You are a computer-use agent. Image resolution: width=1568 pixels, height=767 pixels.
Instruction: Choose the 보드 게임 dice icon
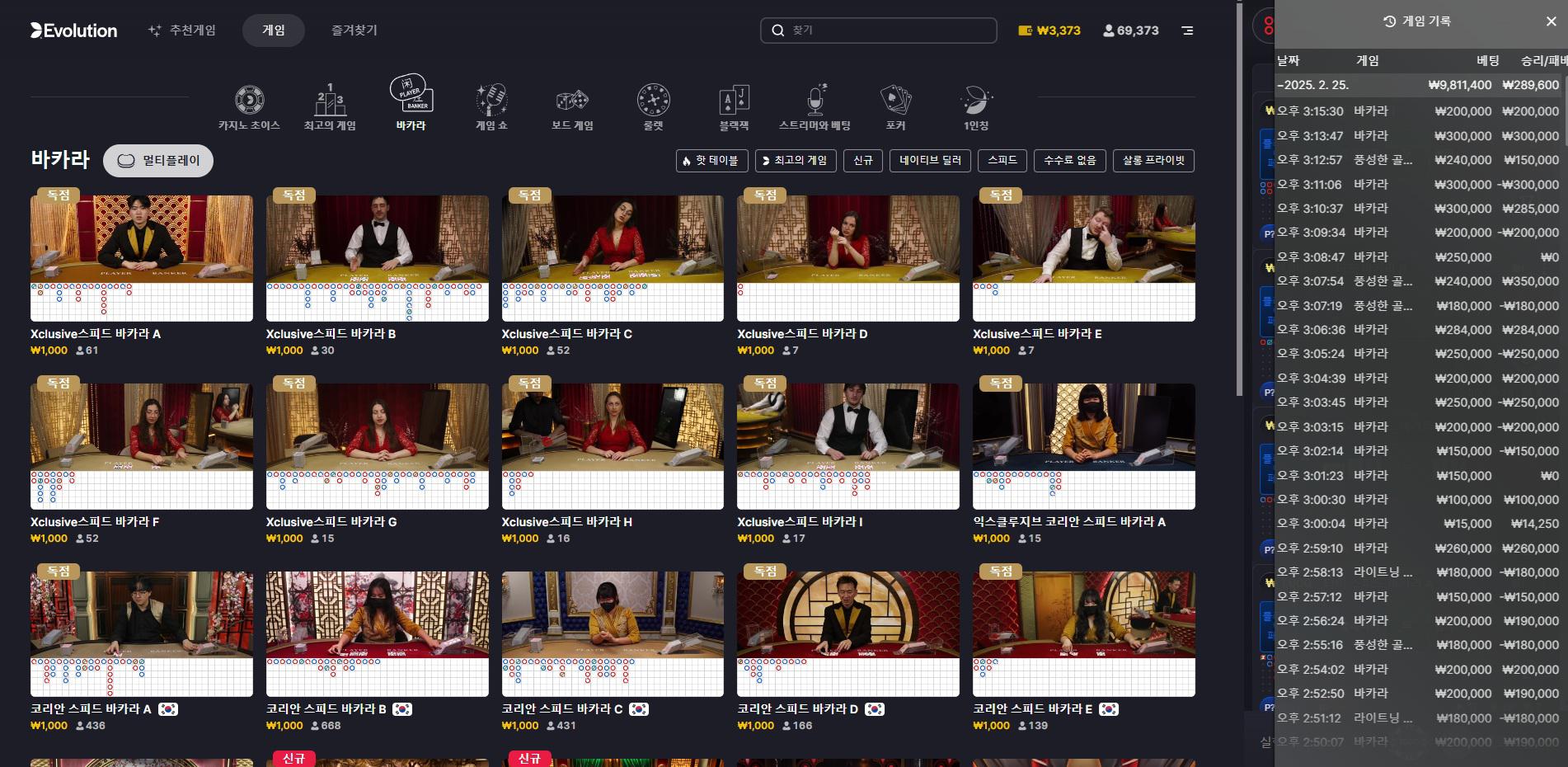572,101
